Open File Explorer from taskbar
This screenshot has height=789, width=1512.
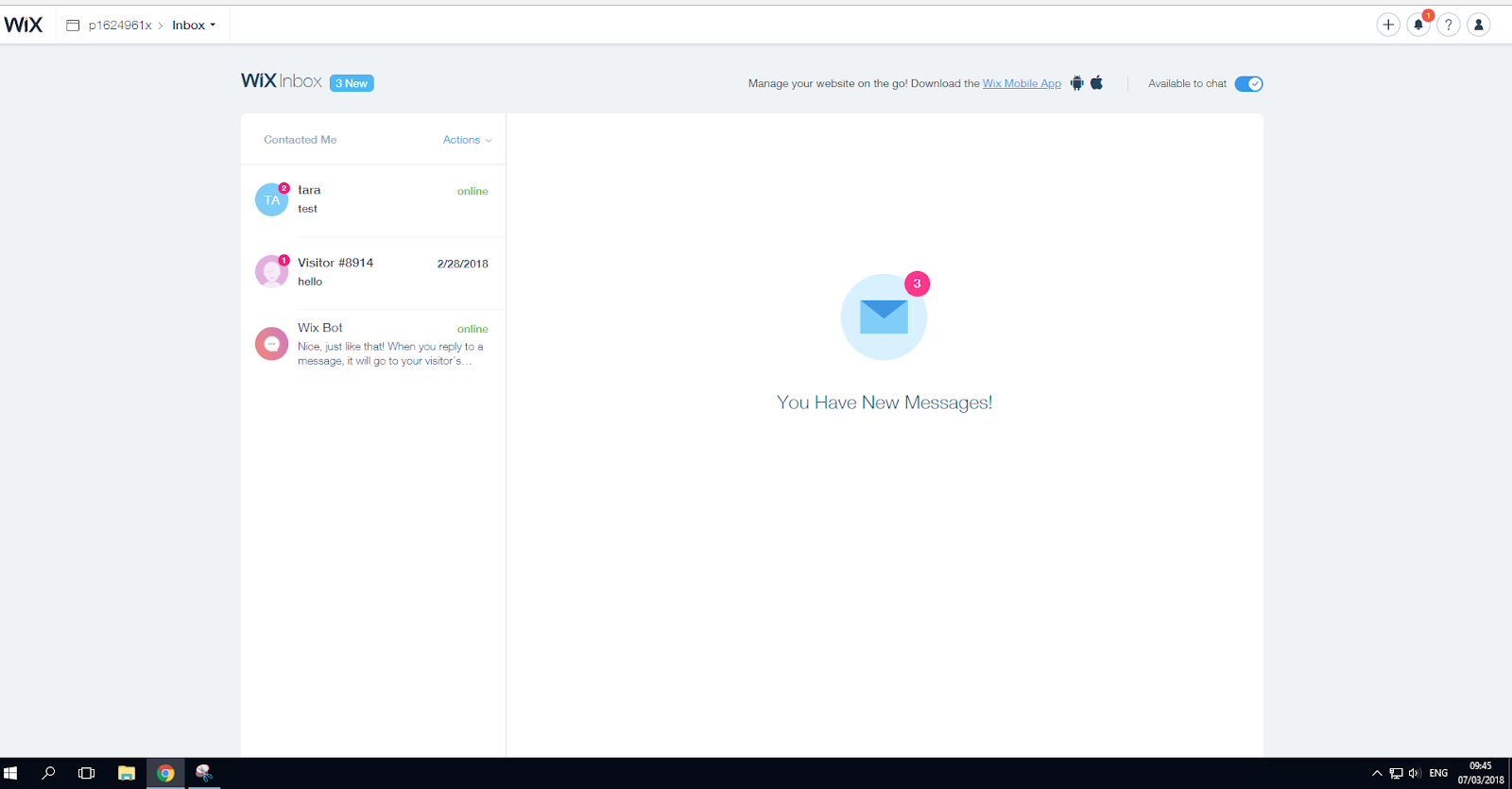(x=126, y=773)
